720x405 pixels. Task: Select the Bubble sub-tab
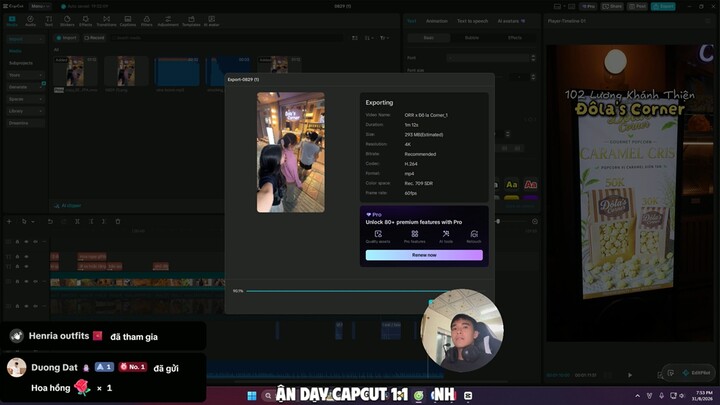(x=472, y=38)
